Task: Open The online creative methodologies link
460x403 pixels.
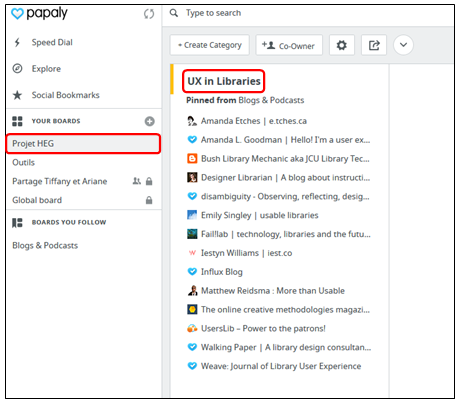Action: [285, 310]
